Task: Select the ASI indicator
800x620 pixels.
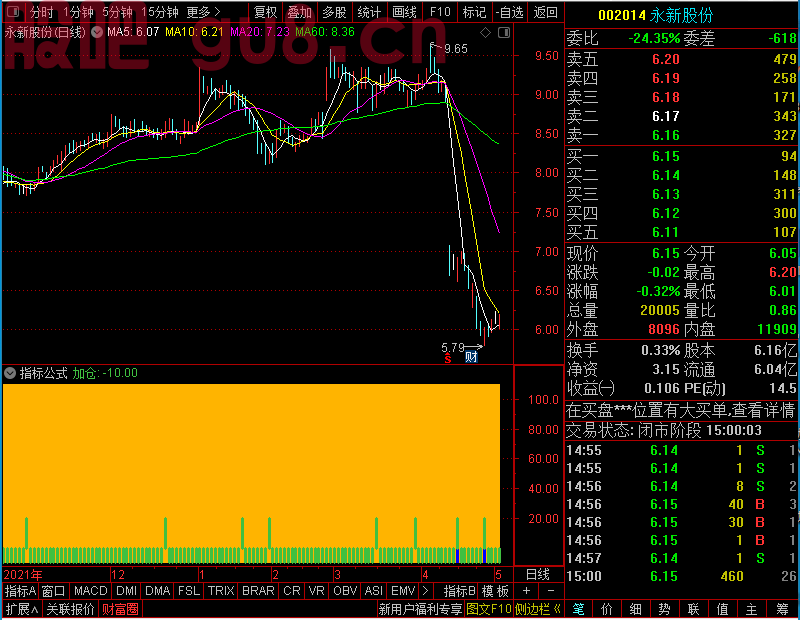Action: [373, 591]
